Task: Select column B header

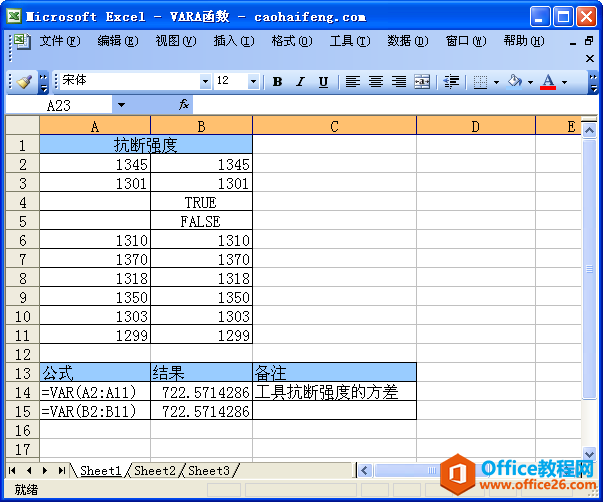Action: coord(201,126)
